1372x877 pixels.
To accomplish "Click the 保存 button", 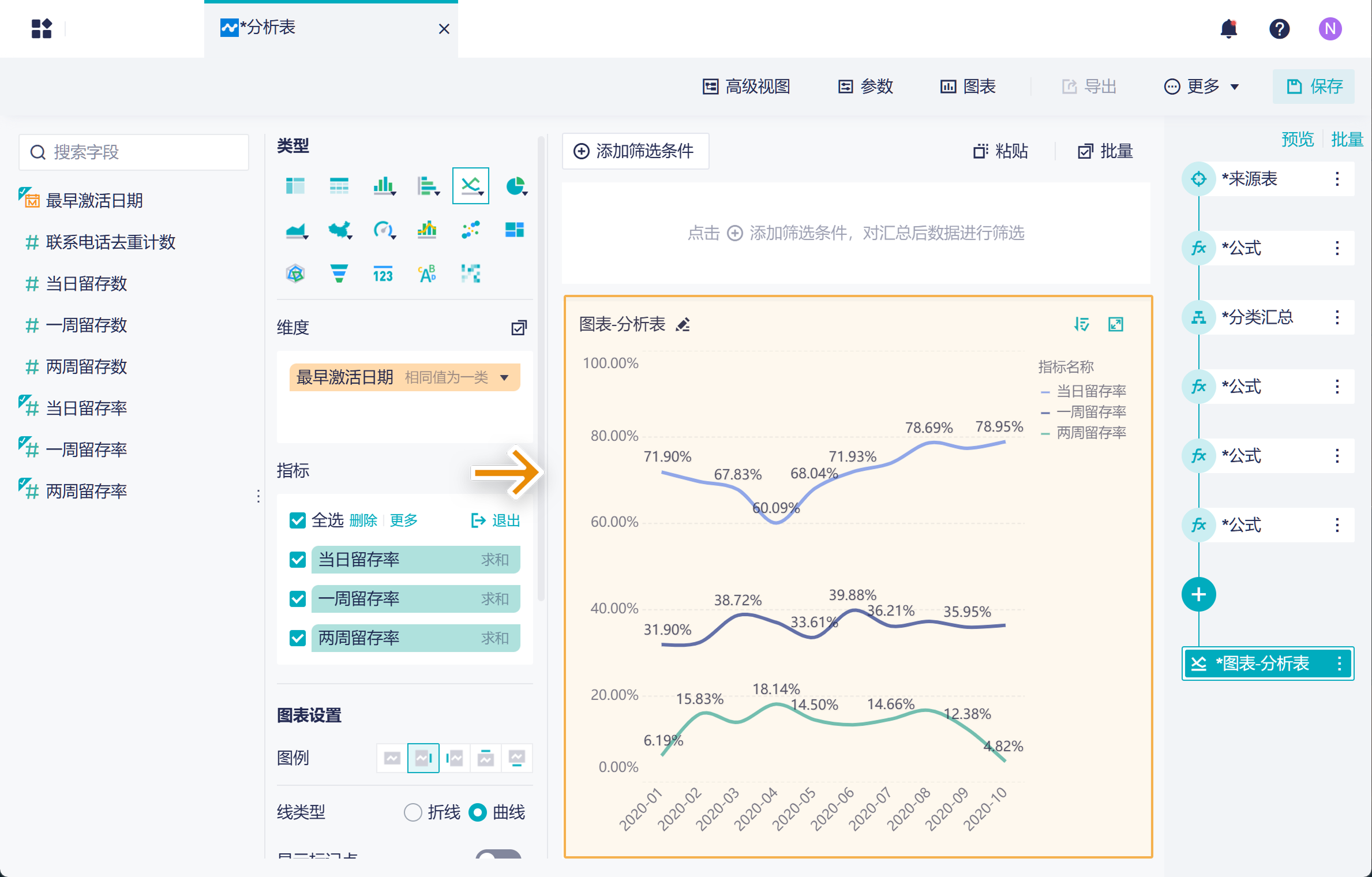I will tap(1314, 87).
